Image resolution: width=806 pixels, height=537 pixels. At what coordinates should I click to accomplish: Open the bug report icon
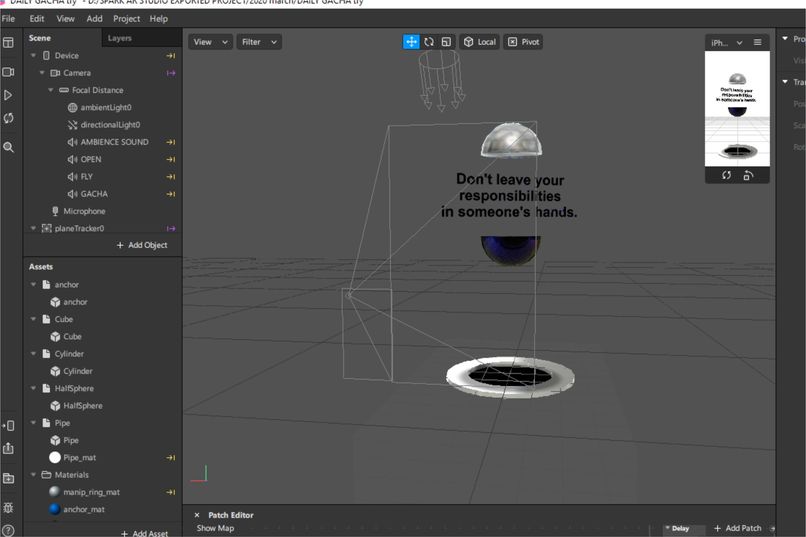8,508
